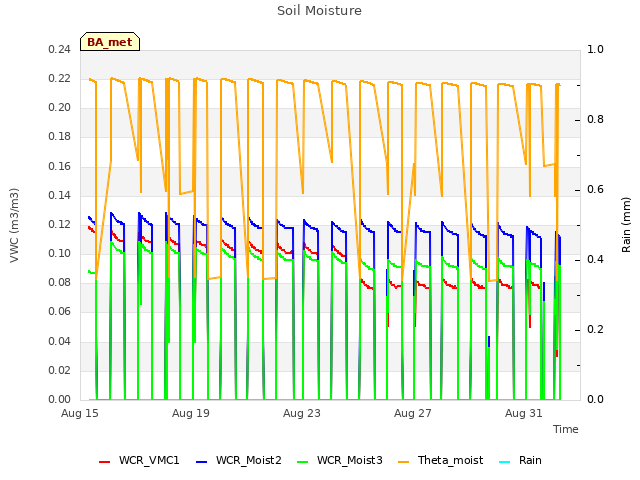This screenshot has width=640, height=480.
Task: Click the 0.2 right axis value
Action: [x=595, y=329]
